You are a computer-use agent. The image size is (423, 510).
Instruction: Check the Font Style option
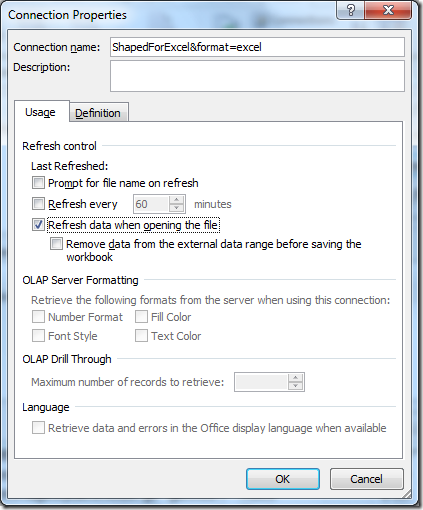38,336
